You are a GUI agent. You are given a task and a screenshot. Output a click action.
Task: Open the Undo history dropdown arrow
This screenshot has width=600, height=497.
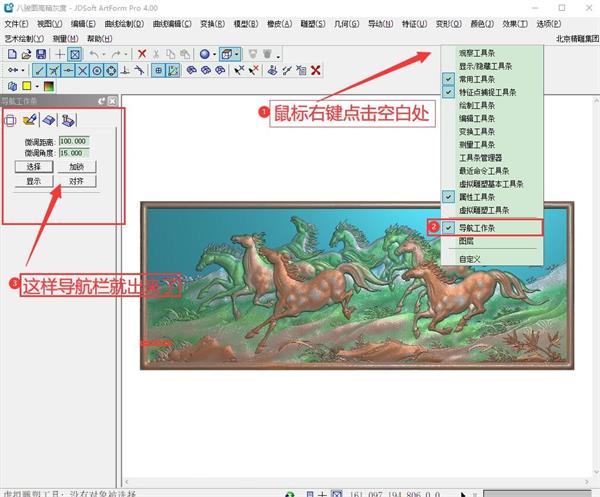(104, 54)
